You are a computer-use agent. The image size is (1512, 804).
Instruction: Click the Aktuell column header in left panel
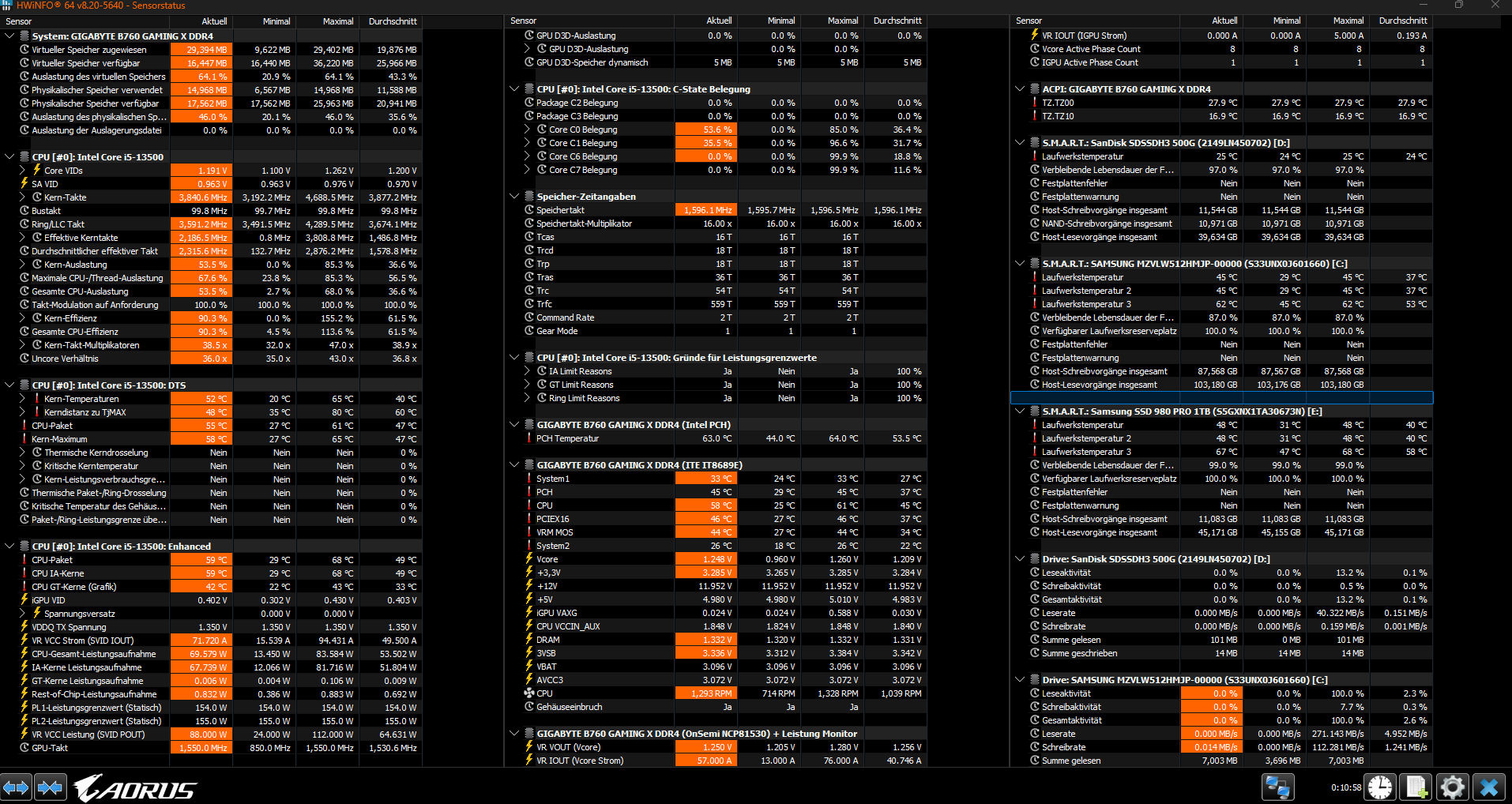201,21
